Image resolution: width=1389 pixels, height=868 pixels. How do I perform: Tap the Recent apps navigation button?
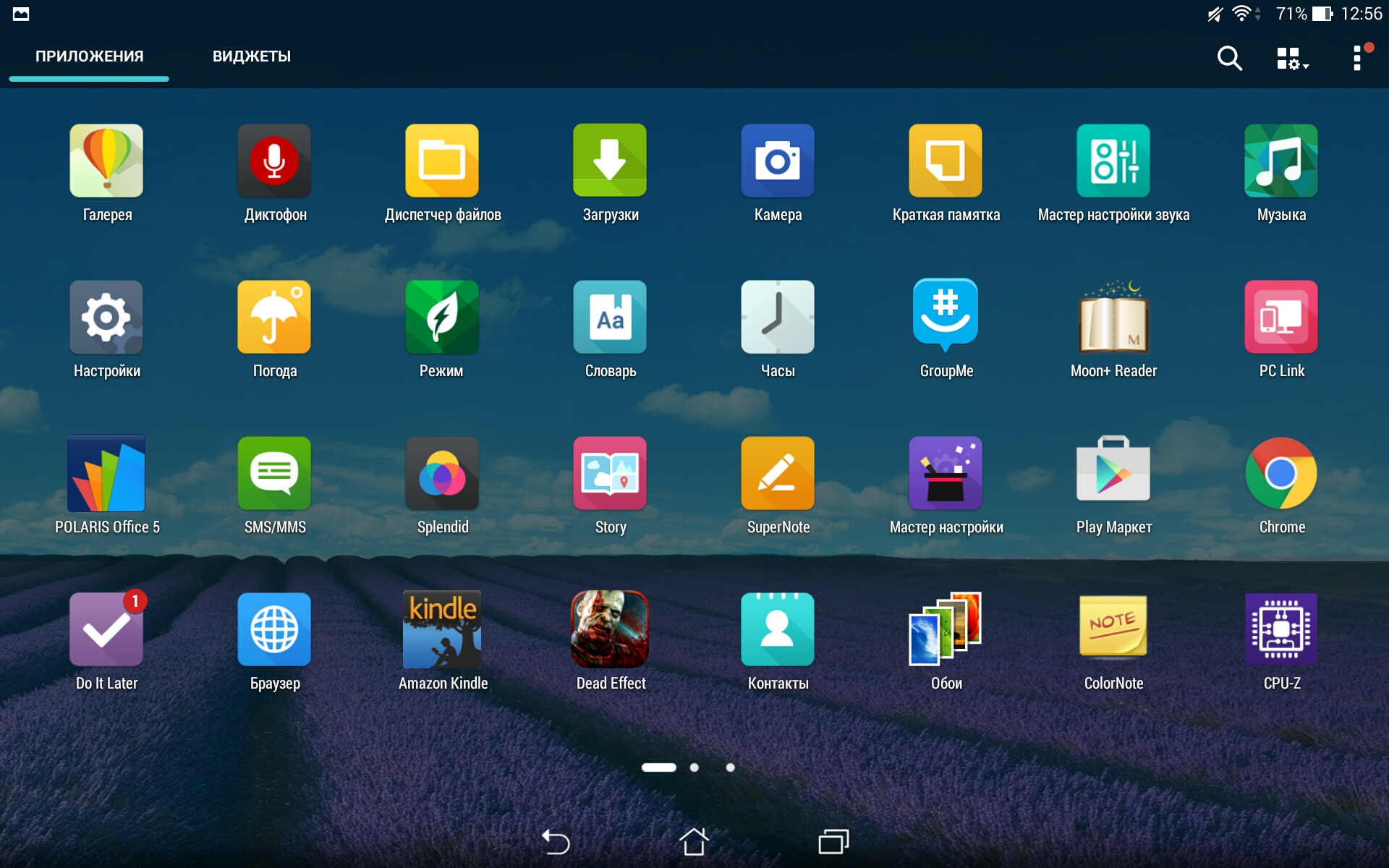pyautogui.click(x=833, y=841)
